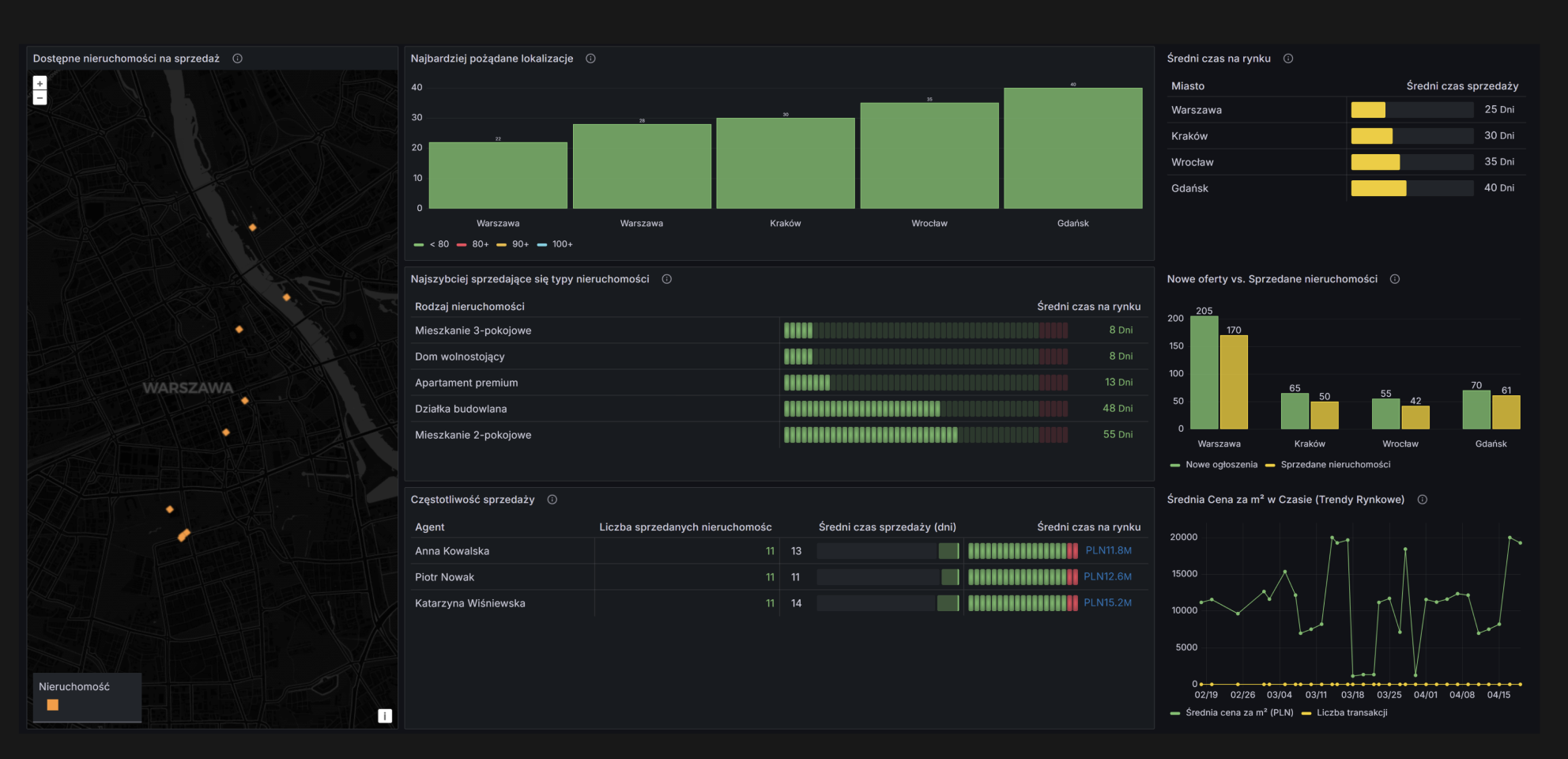The height and width of the screenshot is (759, 1568).
Task: Open the 'Częstotliwość sprzedaży' panel title menu
Action: point(473,500)
